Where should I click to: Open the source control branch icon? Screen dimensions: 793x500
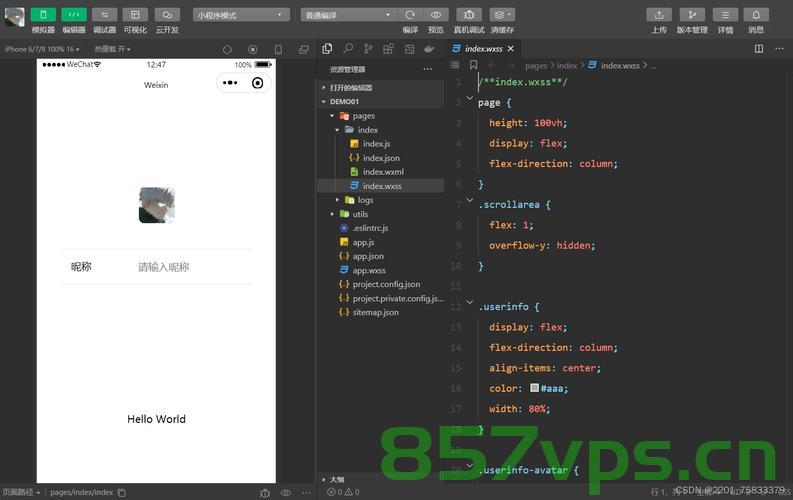[368, 49]
